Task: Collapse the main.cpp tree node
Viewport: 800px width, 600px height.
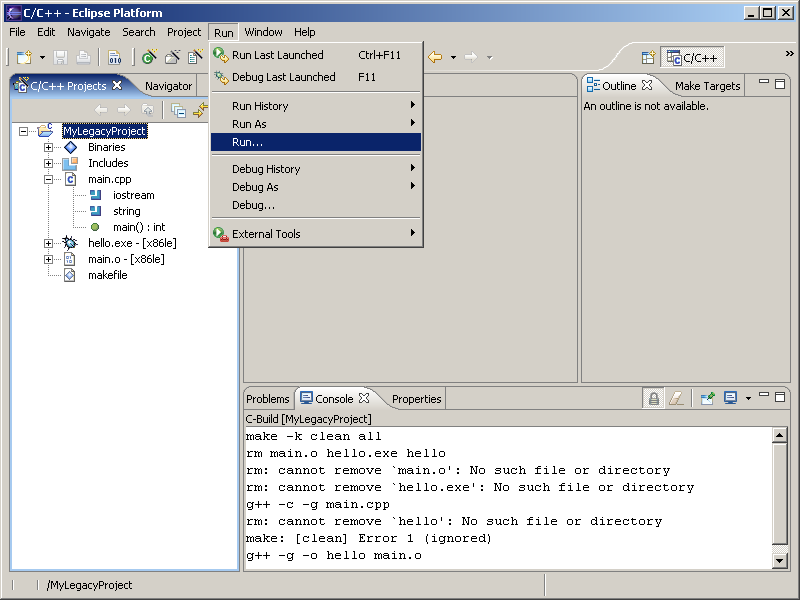Action: click(x=48, y=179)
